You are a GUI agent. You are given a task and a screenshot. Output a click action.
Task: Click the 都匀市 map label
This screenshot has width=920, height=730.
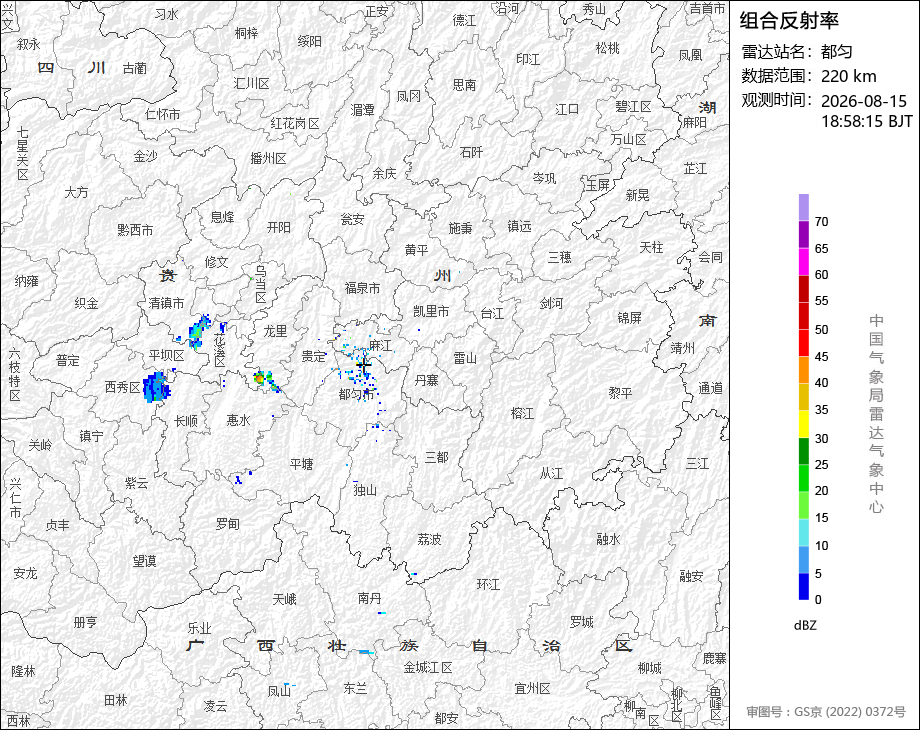356,394
